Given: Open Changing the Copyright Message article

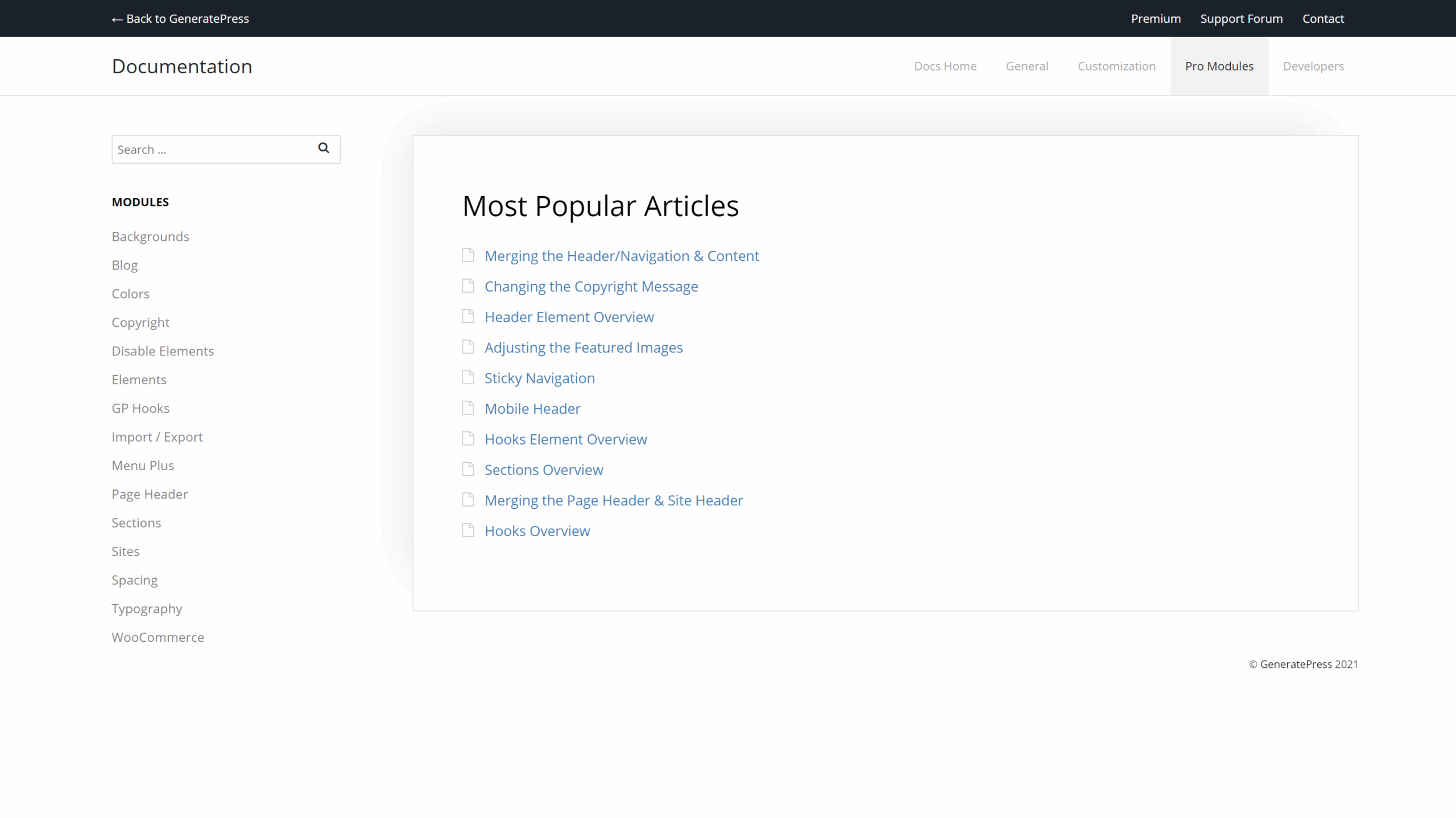Looking at the screenshot, I should (x=591, y=286).
